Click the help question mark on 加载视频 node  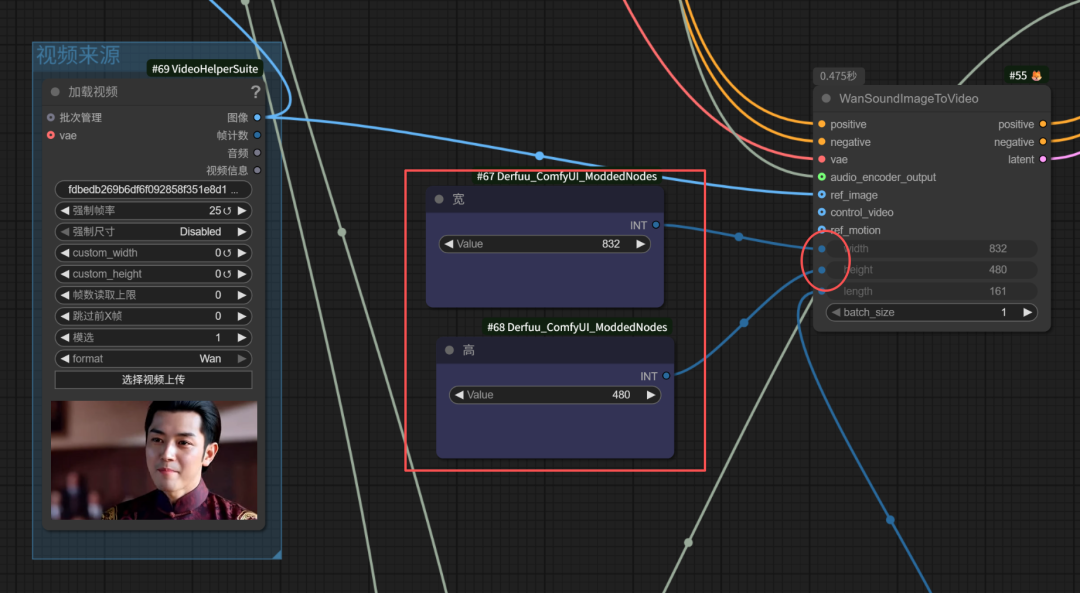pos(256,92)
